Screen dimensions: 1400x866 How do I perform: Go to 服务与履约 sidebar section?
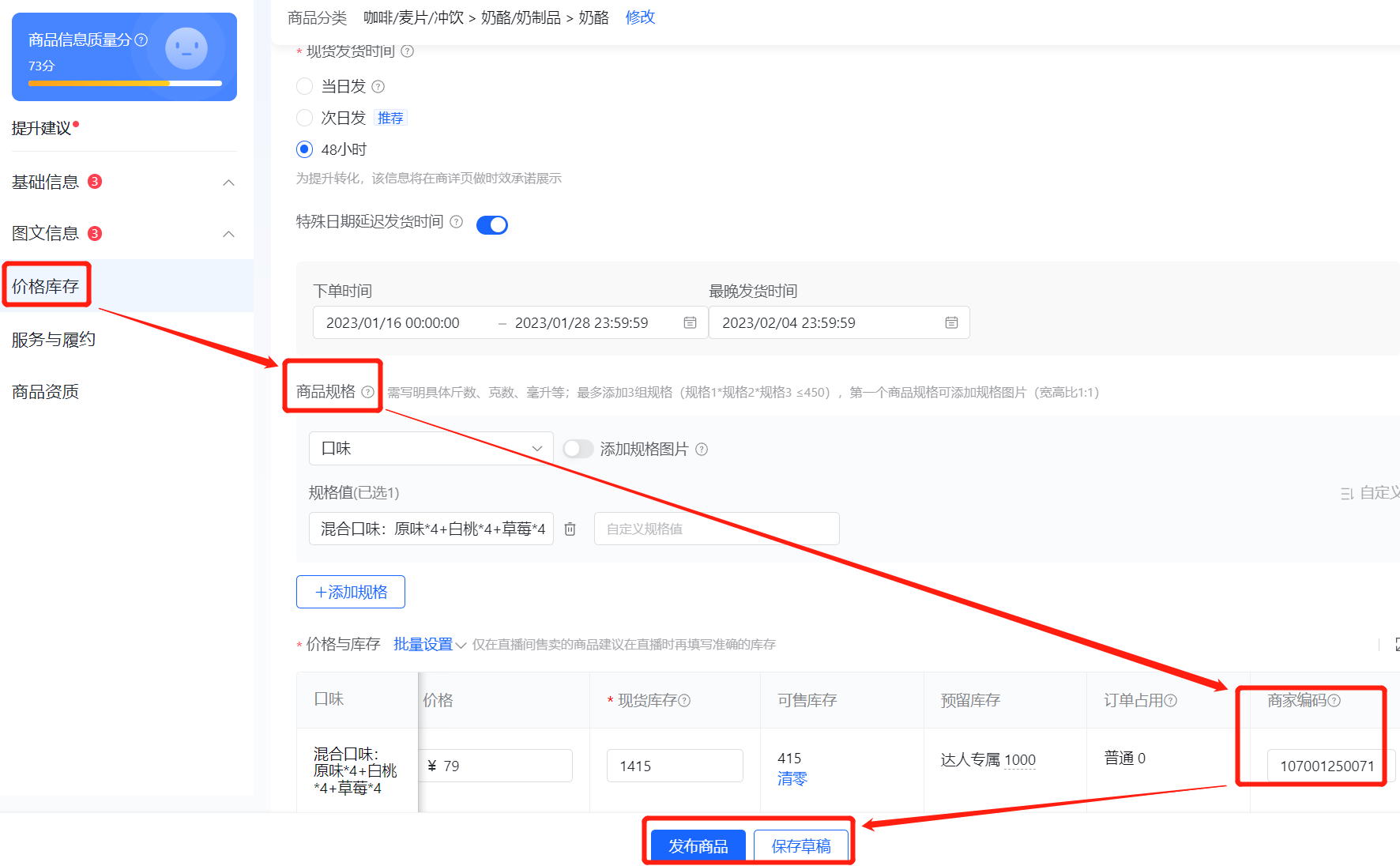tap(53, 340)
